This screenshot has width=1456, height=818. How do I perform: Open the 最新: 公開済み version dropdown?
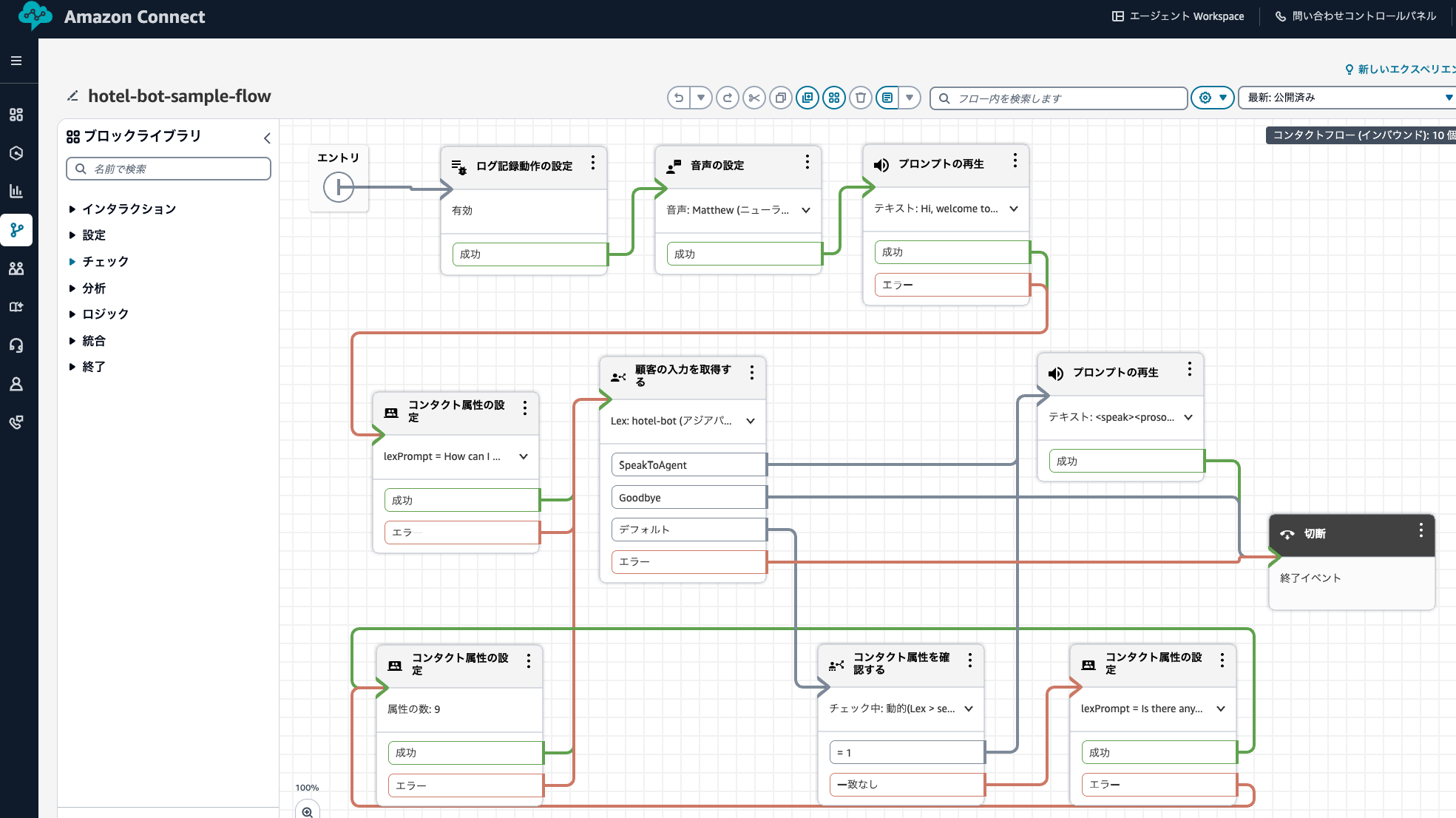[x=1347, y=98]
